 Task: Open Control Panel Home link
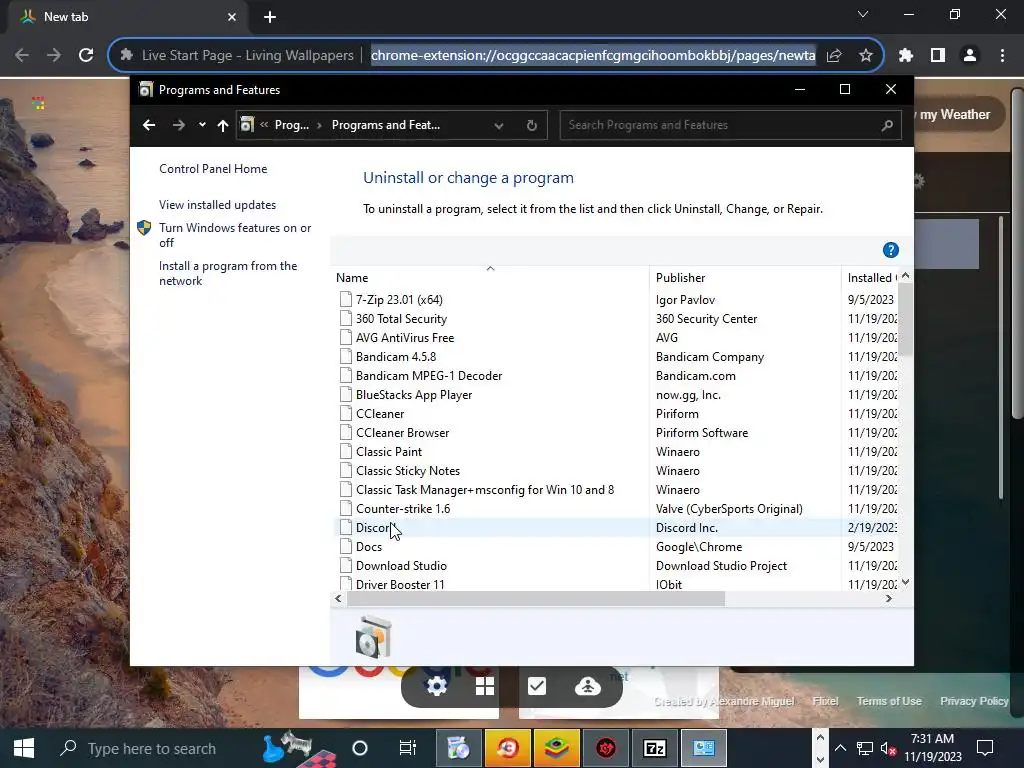coord(213,168)
